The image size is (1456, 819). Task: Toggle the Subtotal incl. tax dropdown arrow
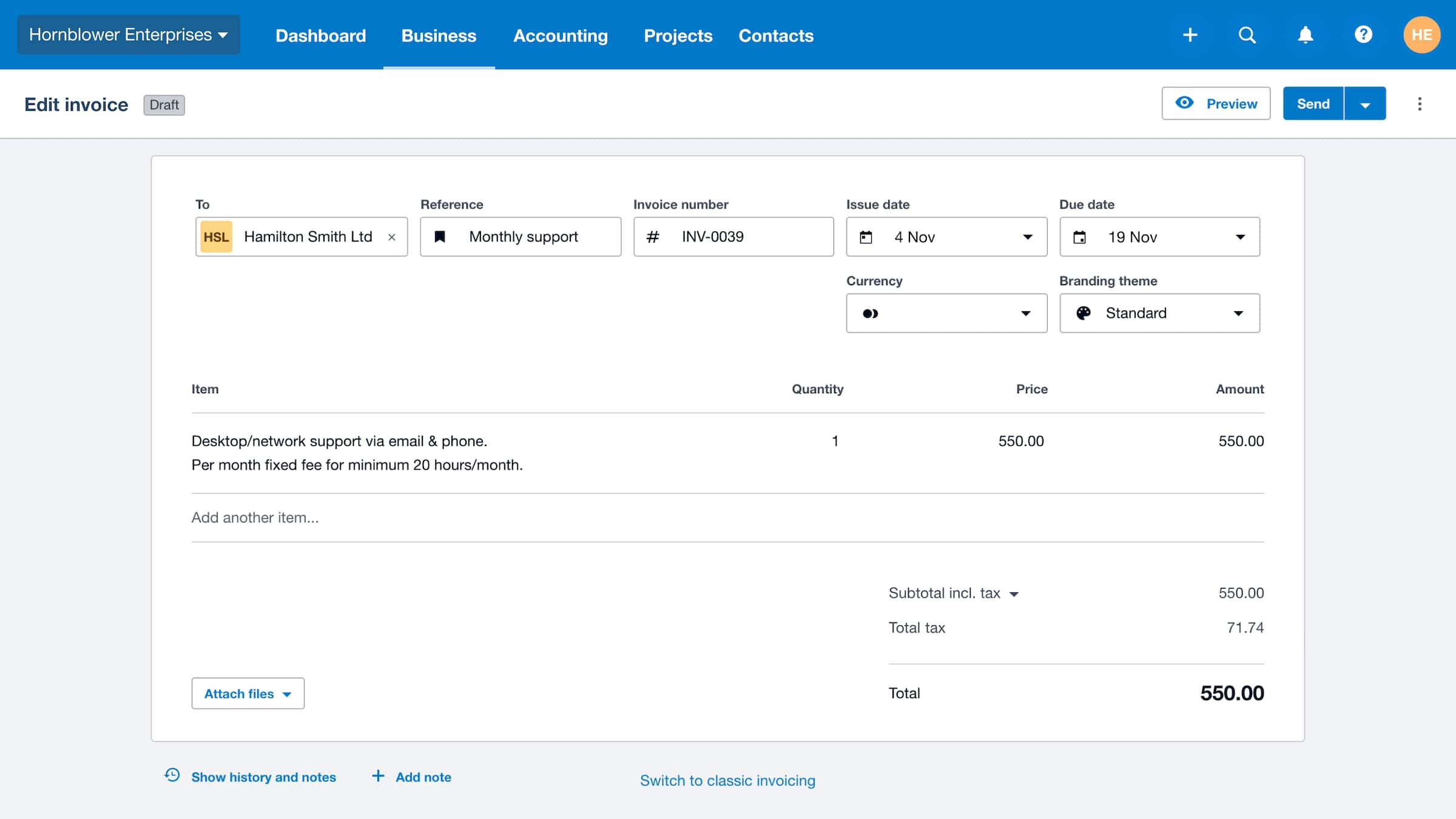tap(1012, 593)
